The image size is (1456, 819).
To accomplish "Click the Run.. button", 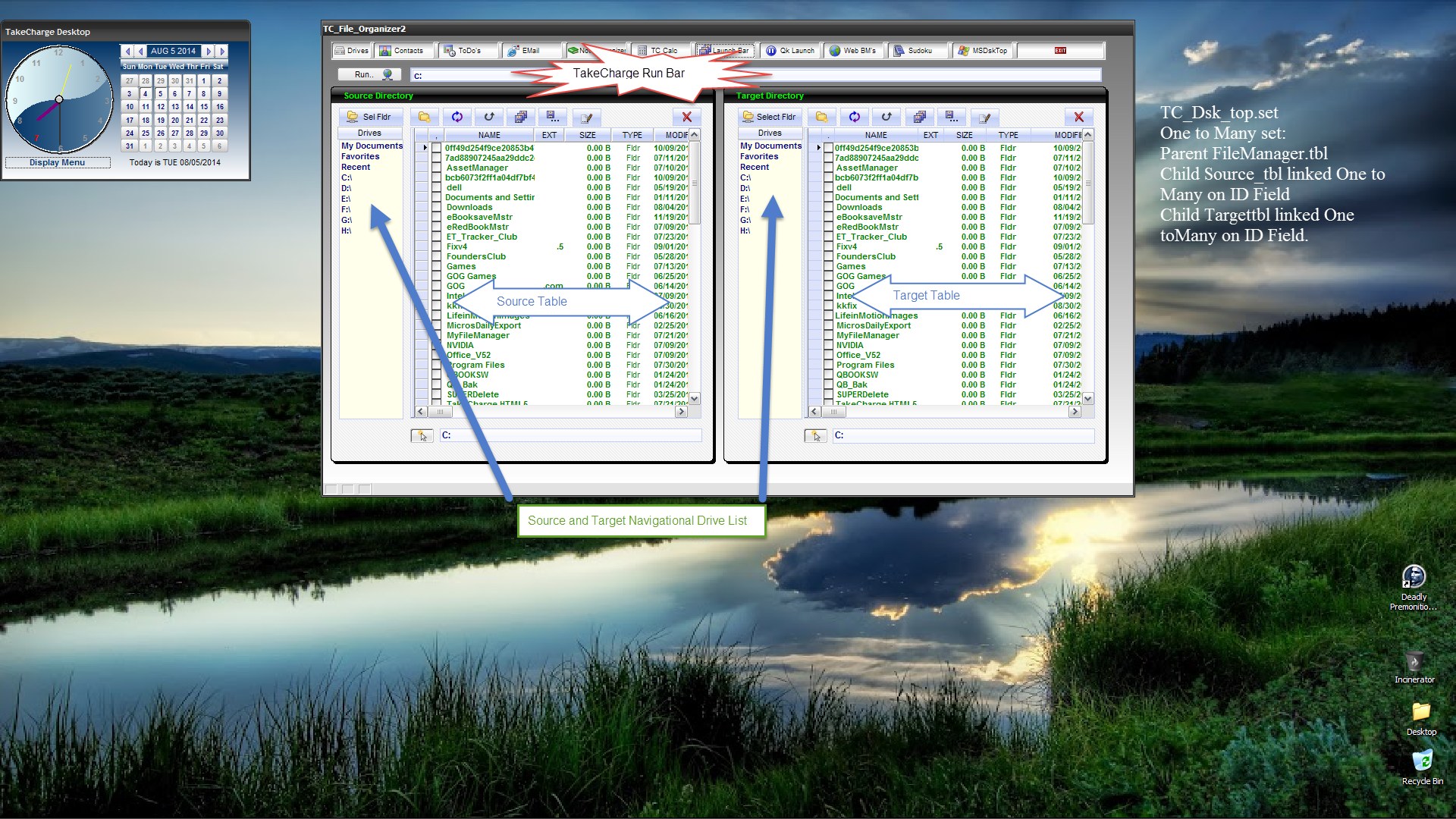I will point(370,74).
